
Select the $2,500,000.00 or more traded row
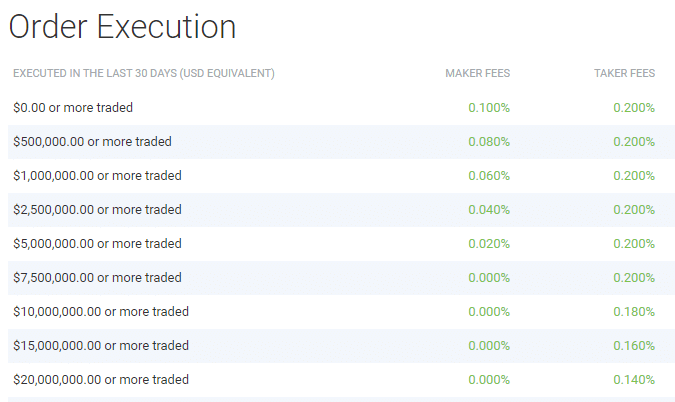click(341, 210)
